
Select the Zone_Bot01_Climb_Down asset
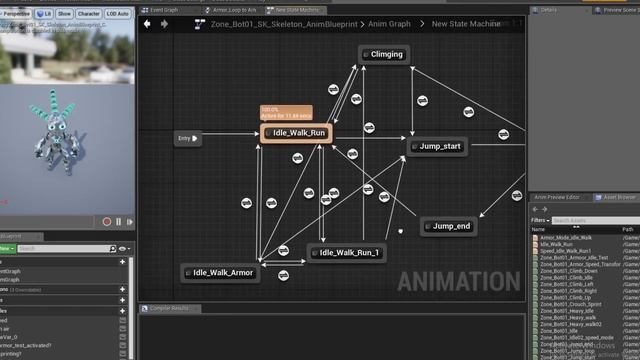point(569,271)
